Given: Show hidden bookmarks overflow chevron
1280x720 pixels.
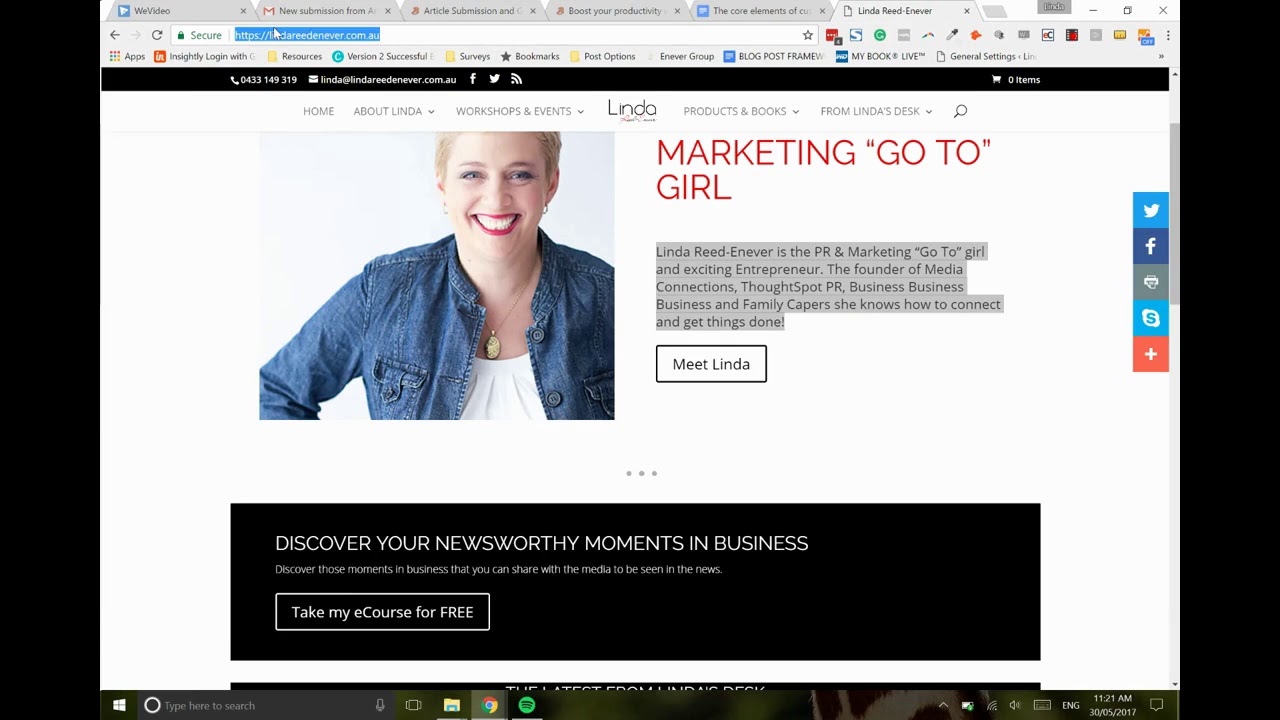Looking at the screenshot, I should coord(1161,56).
